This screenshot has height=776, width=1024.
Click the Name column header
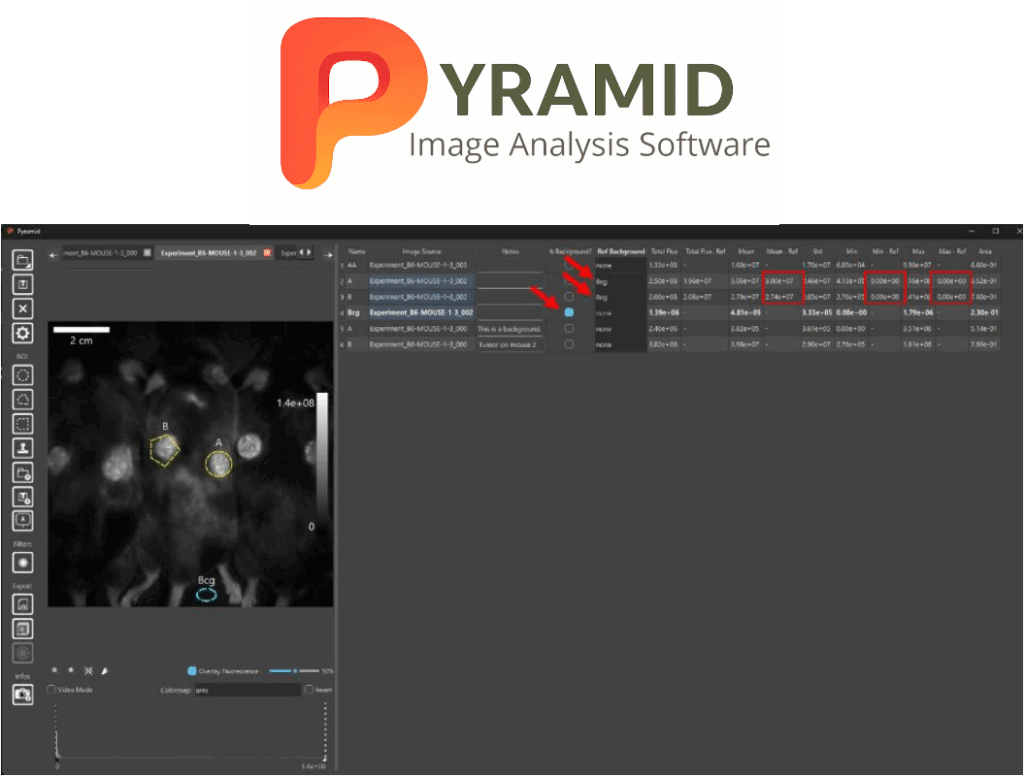[357, 251]
